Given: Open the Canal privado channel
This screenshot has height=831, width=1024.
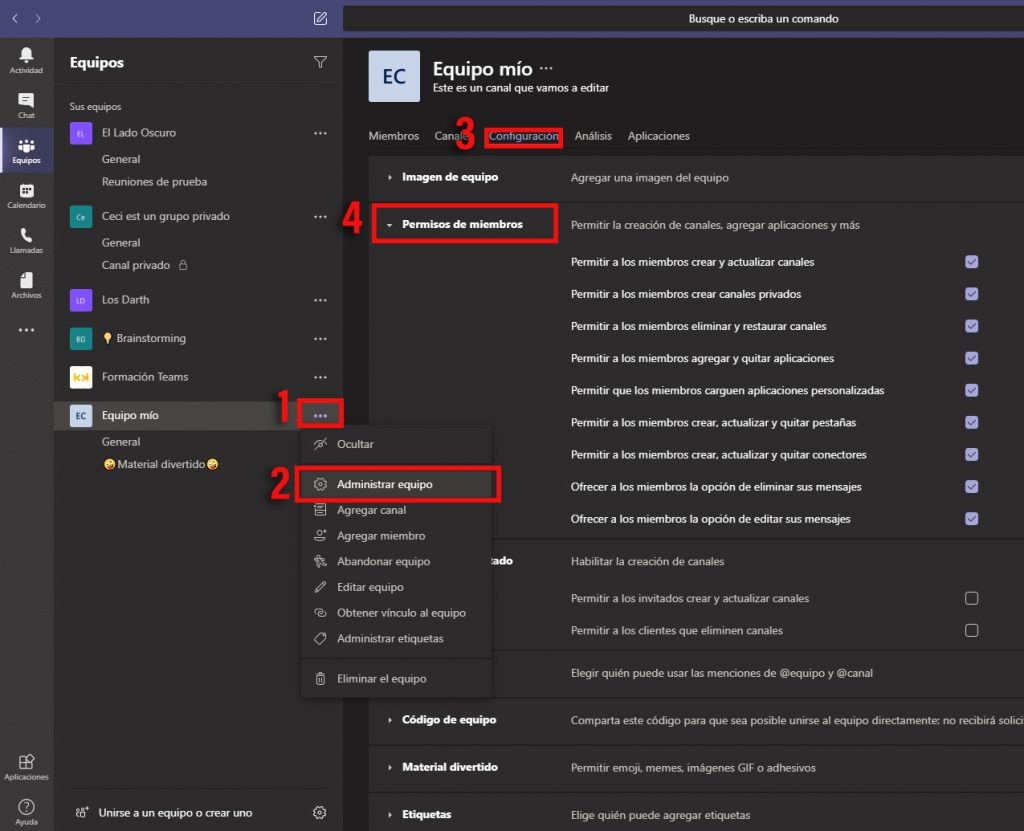Looking at the screenshot, I should [x=137, y=266].
